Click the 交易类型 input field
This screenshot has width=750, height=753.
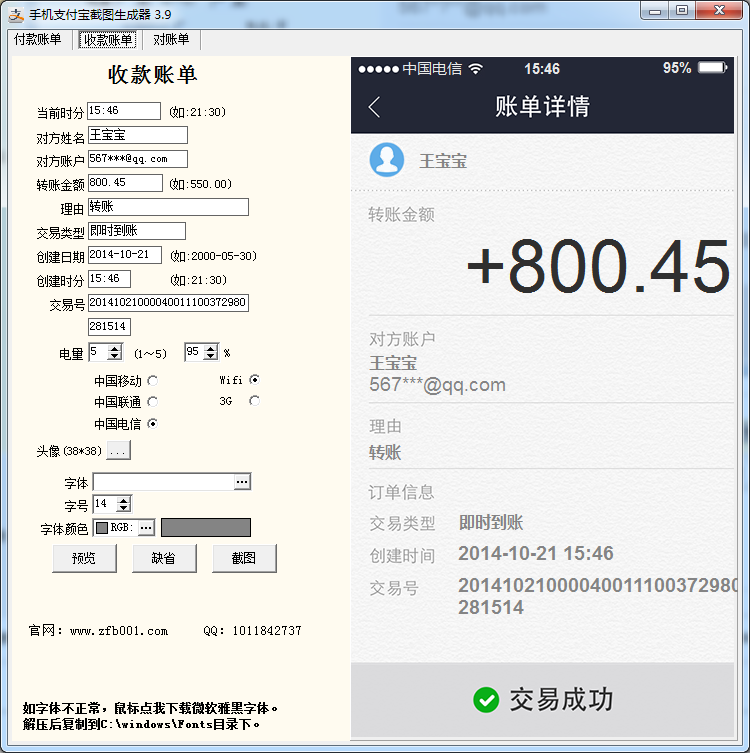pos(136,231)
